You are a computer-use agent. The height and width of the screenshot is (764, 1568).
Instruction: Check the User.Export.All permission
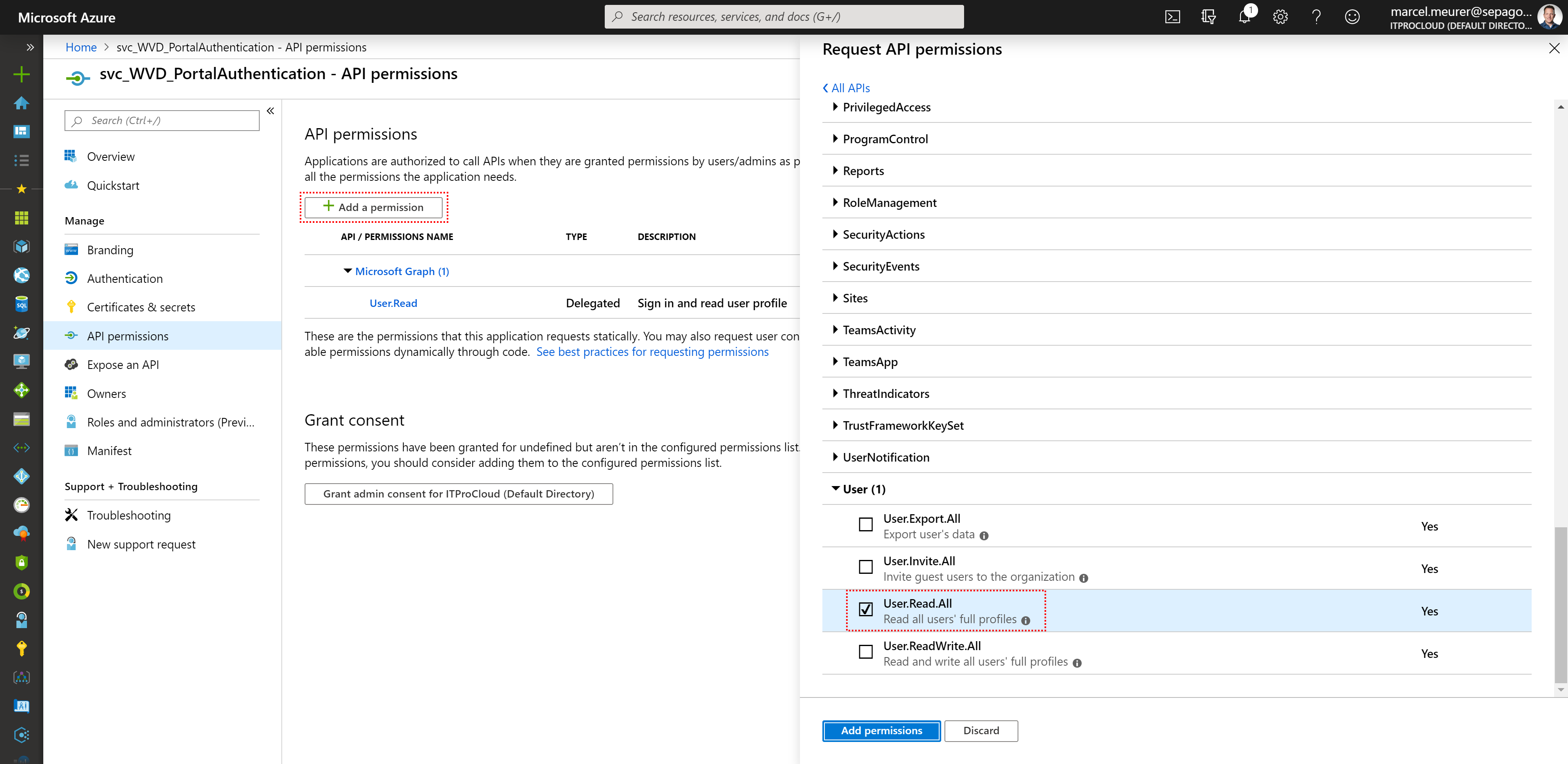865,524
